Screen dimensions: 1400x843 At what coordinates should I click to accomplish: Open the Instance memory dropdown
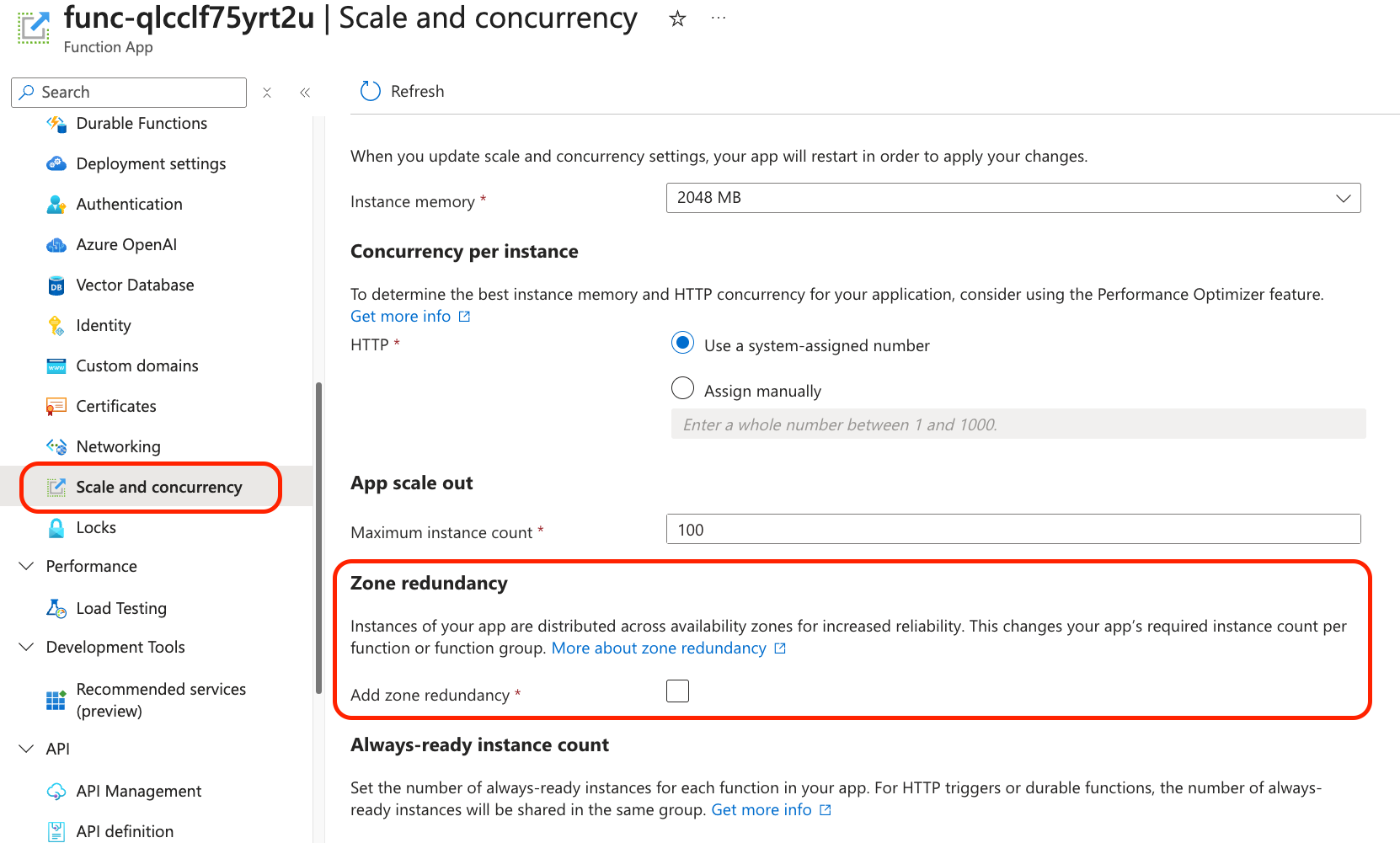click(1013, 198)
